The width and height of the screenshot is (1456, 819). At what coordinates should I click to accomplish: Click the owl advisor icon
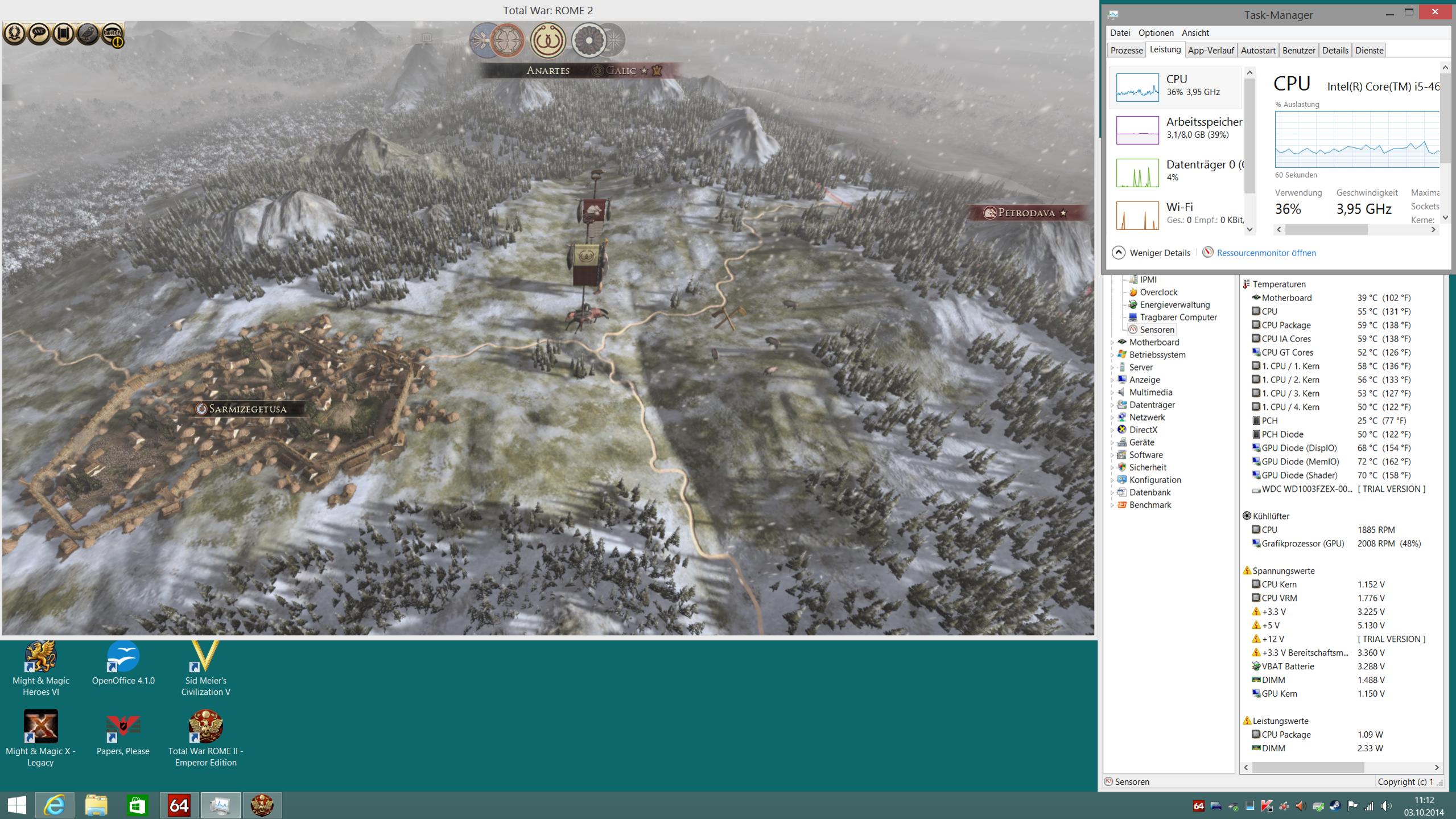(x=88, y=34)
